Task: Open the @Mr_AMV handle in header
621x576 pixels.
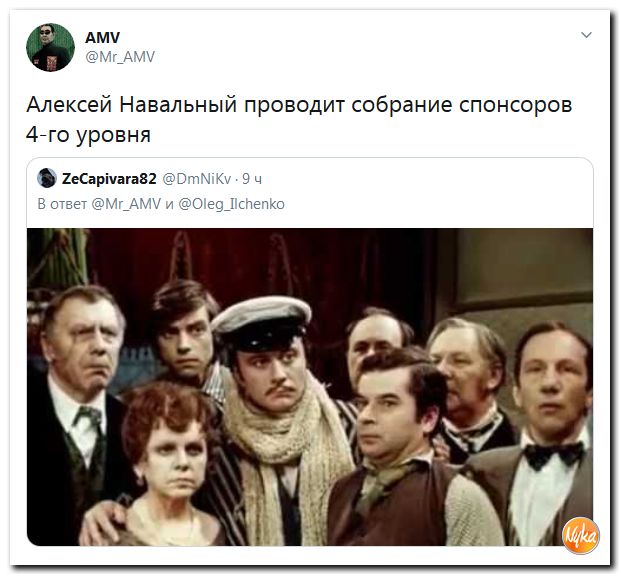Action: [120, 57]
